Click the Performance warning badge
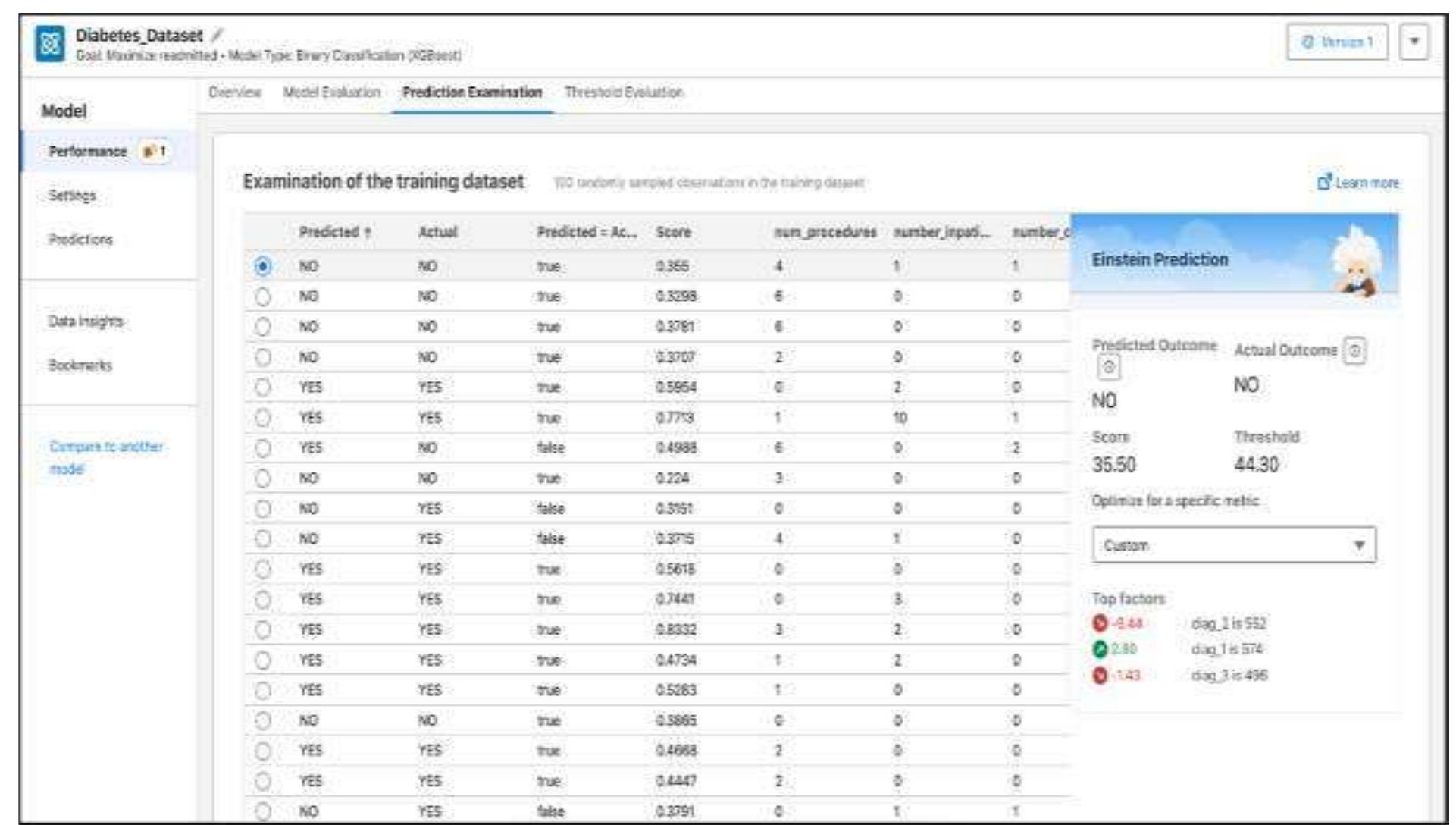 pos(155,151)
